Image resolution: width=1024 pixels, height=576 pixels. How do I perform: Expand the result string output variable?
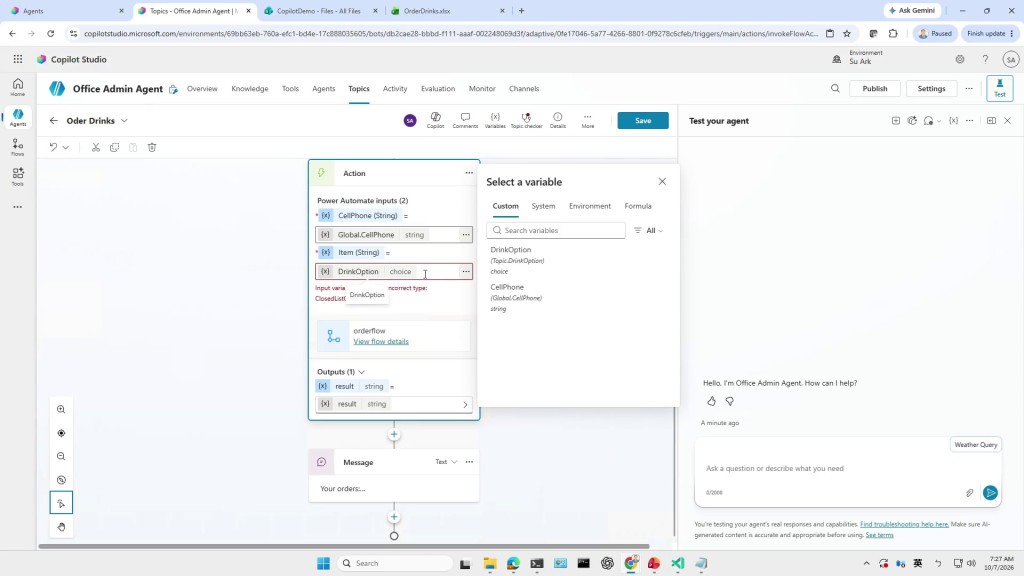[x=465, y=404]
